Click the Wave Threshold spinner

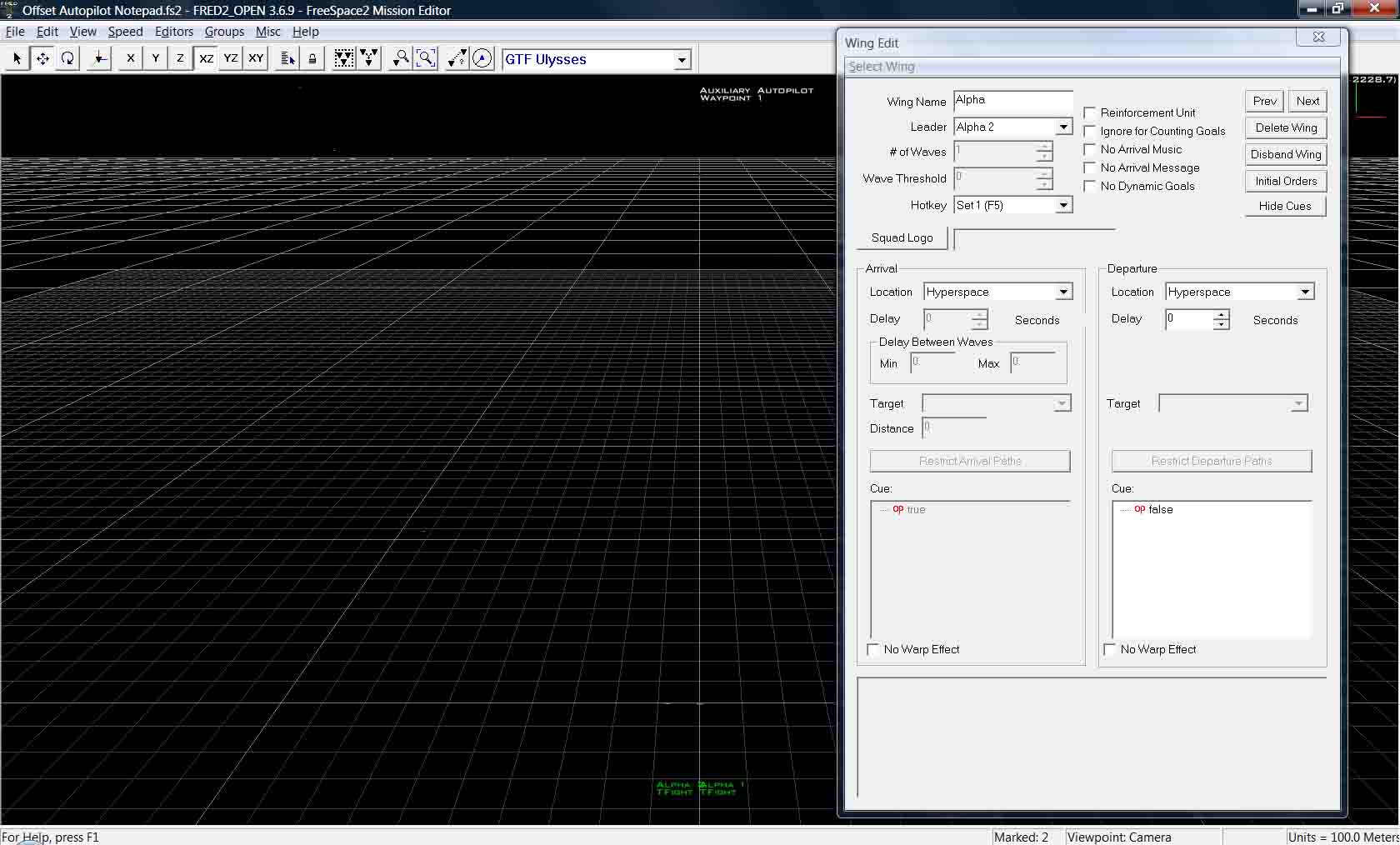[x=1044, y=178]
